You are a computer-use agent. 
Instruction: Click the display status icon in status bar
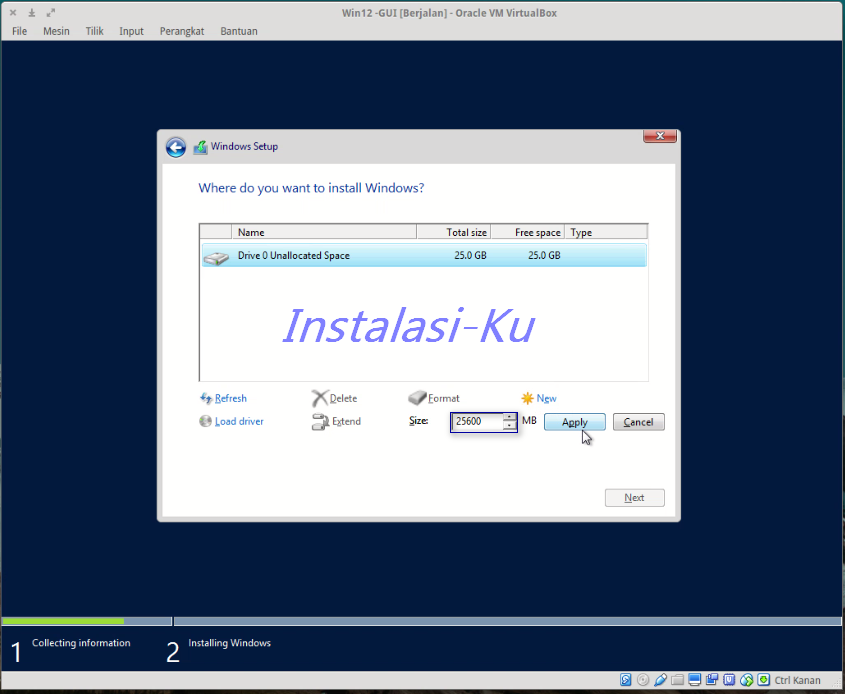tap(694, 680)
